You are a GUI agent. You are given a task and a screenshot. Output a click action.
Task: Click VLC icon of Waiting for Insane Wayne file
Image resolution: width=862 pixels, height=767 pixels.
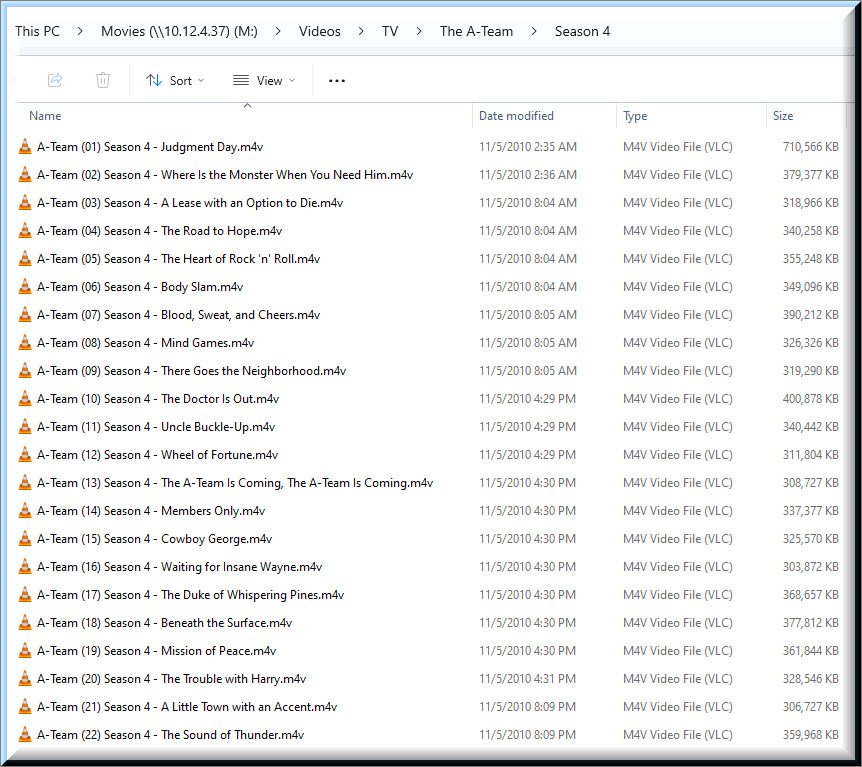coord(25,567)
